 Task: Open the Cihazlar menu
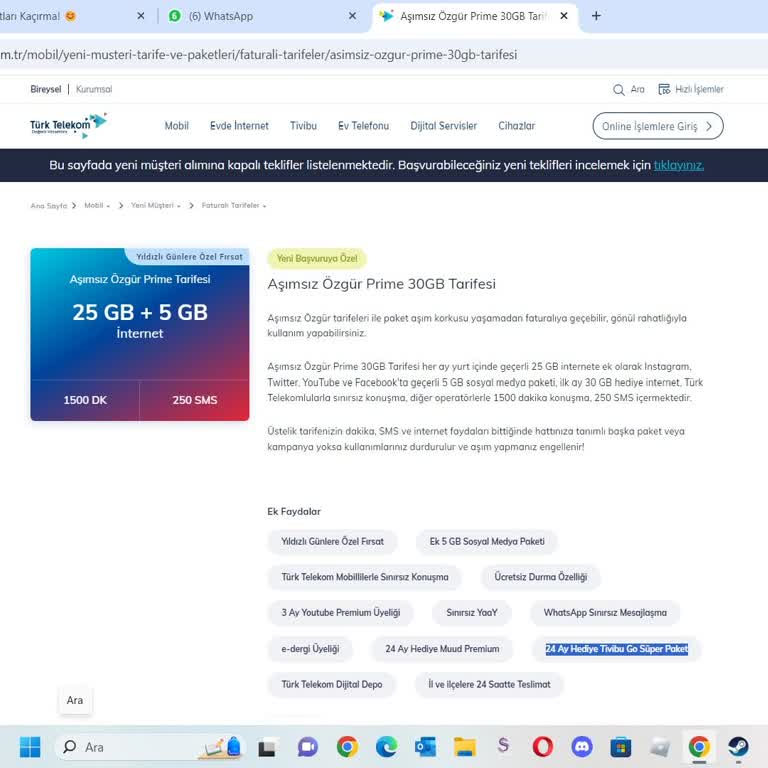pos(517,126)
